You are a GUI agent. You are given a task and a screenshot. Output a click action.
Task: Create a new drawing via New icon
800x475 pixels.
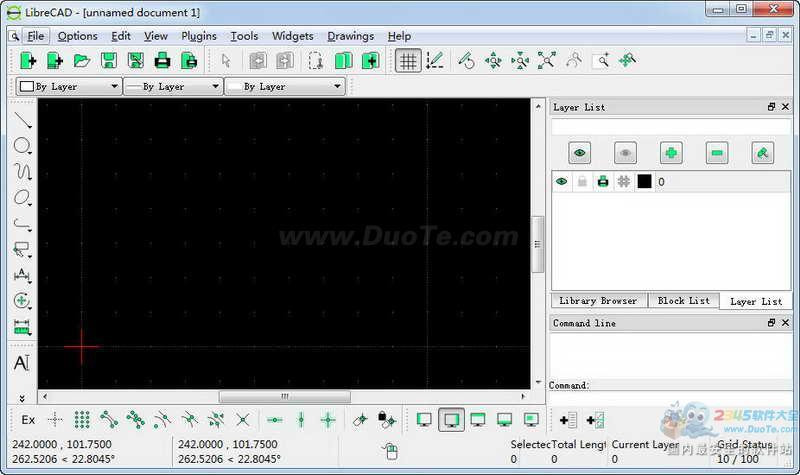point(28,61)
